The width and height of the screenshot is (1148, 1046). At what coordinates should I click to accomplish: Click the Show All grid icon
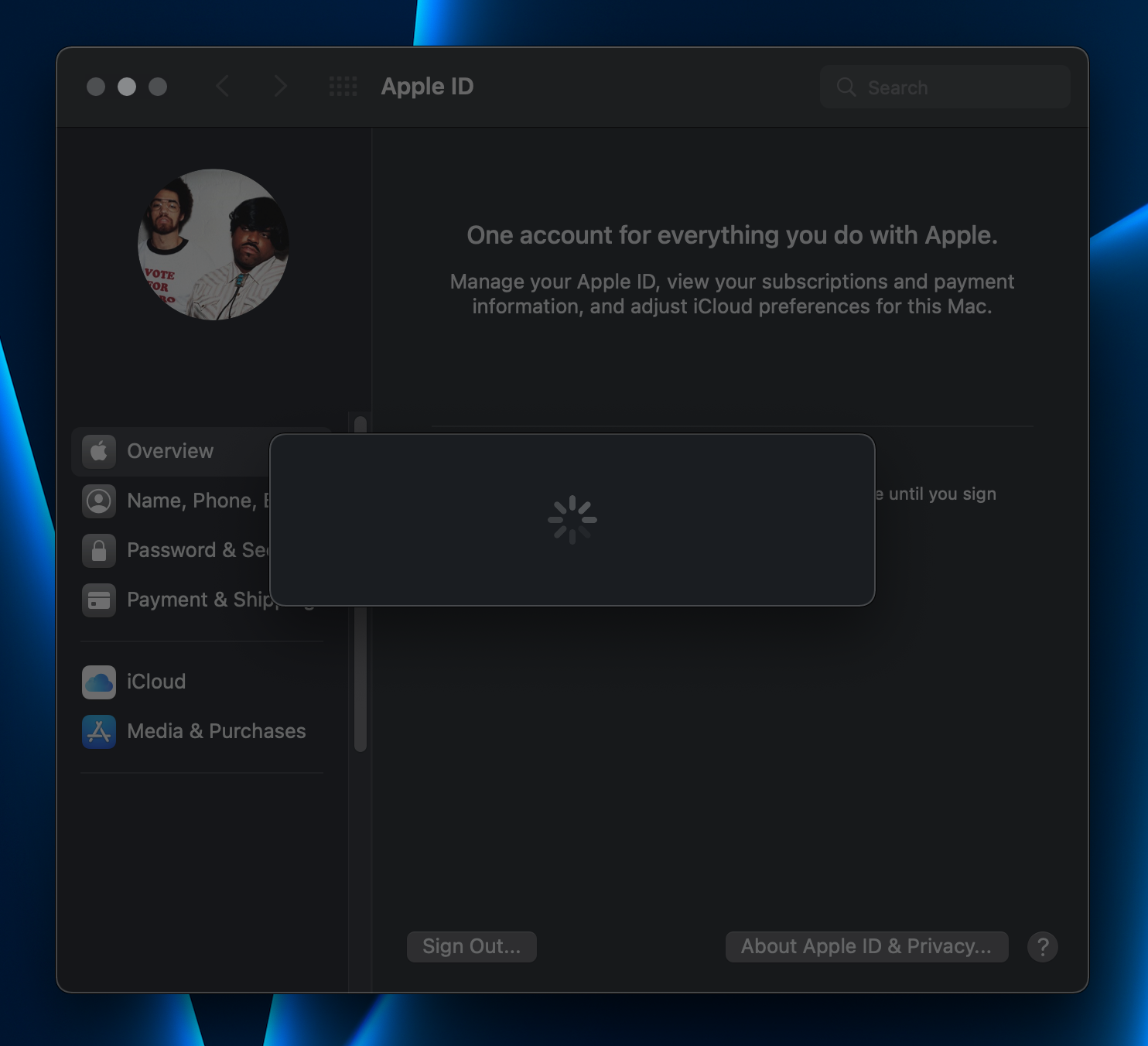click(343, 87)
